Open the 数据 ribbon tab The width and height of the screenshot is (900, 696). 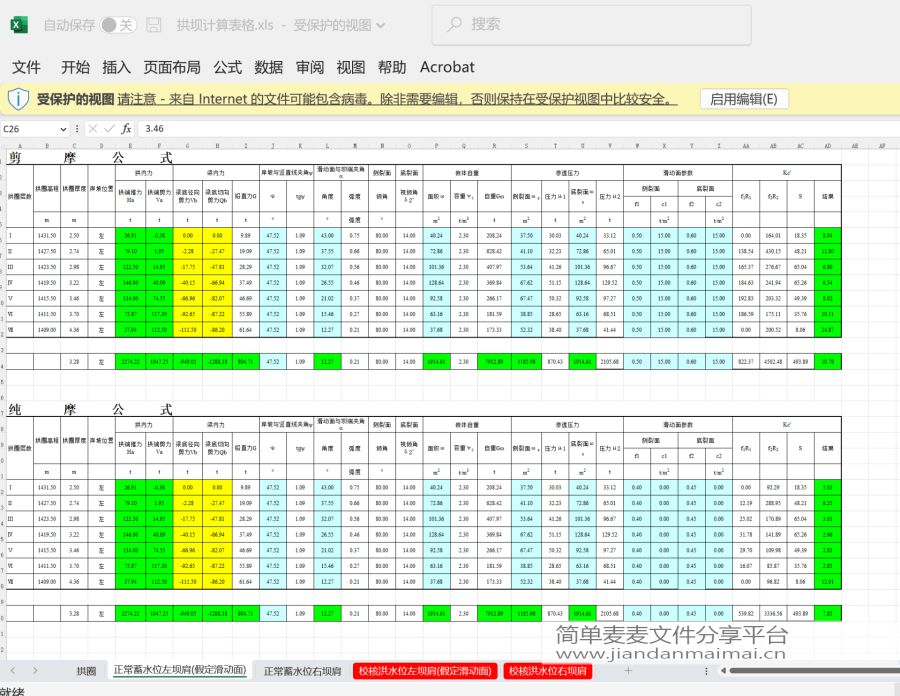point(269,67)
